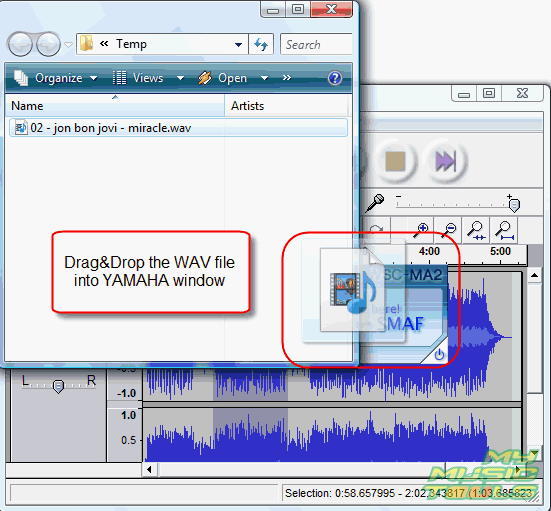Open recent pages dropdown next to Forward
551x511 pixels.
pyautogui.click(x=69, y=45)
